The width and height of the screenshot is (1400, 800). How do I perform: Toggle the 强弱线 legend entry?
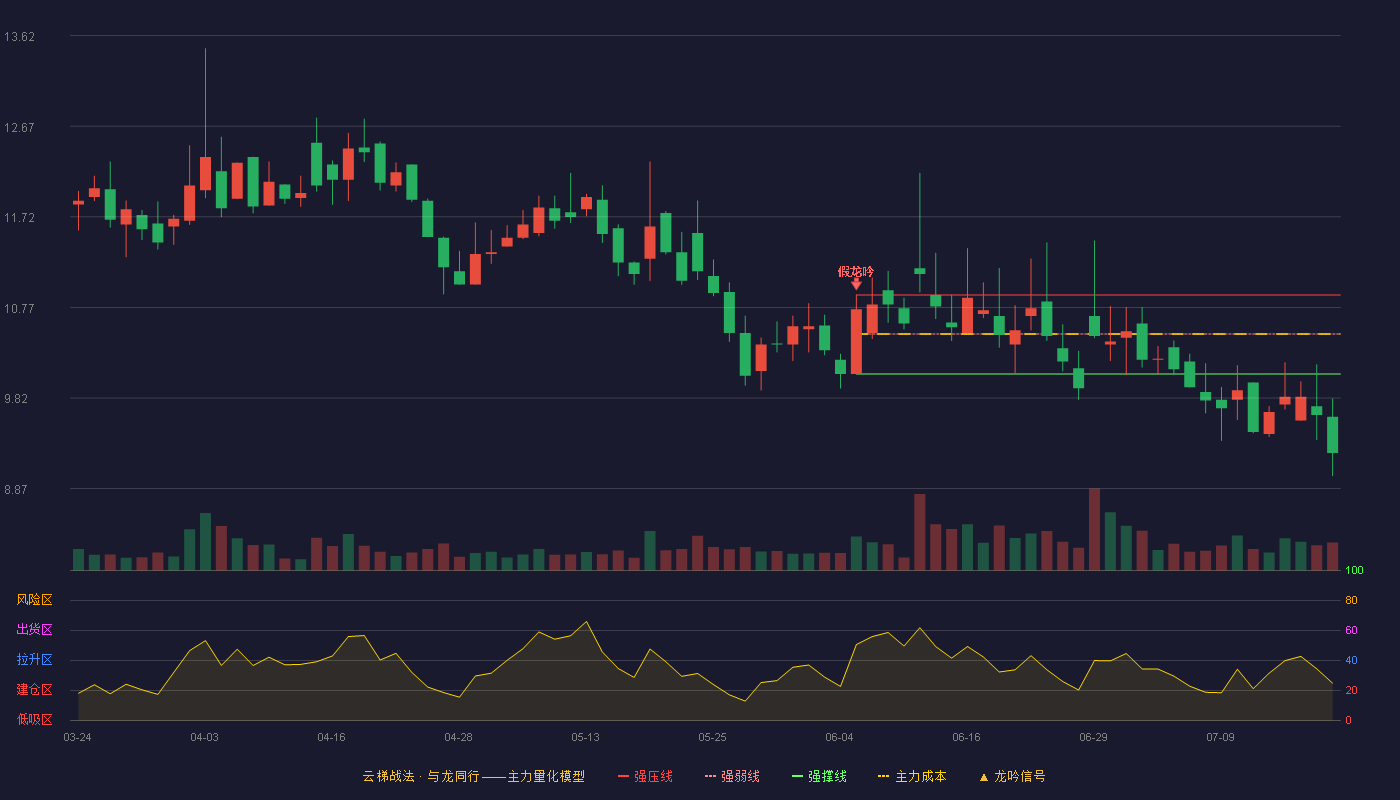point(732,776)
